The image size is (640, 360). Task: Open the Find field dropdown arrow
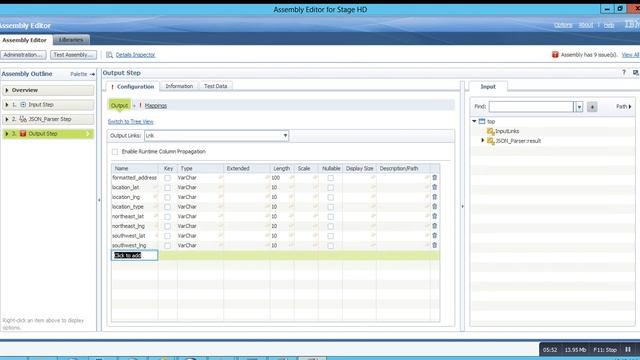[579, 107]
